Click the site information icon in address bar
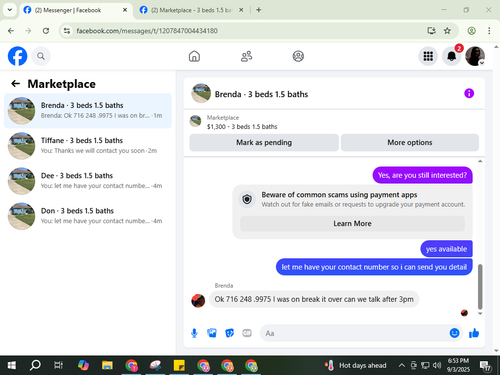Image resolution: width=500 pixels, height=375 pixels. click(x=67, y=31)
